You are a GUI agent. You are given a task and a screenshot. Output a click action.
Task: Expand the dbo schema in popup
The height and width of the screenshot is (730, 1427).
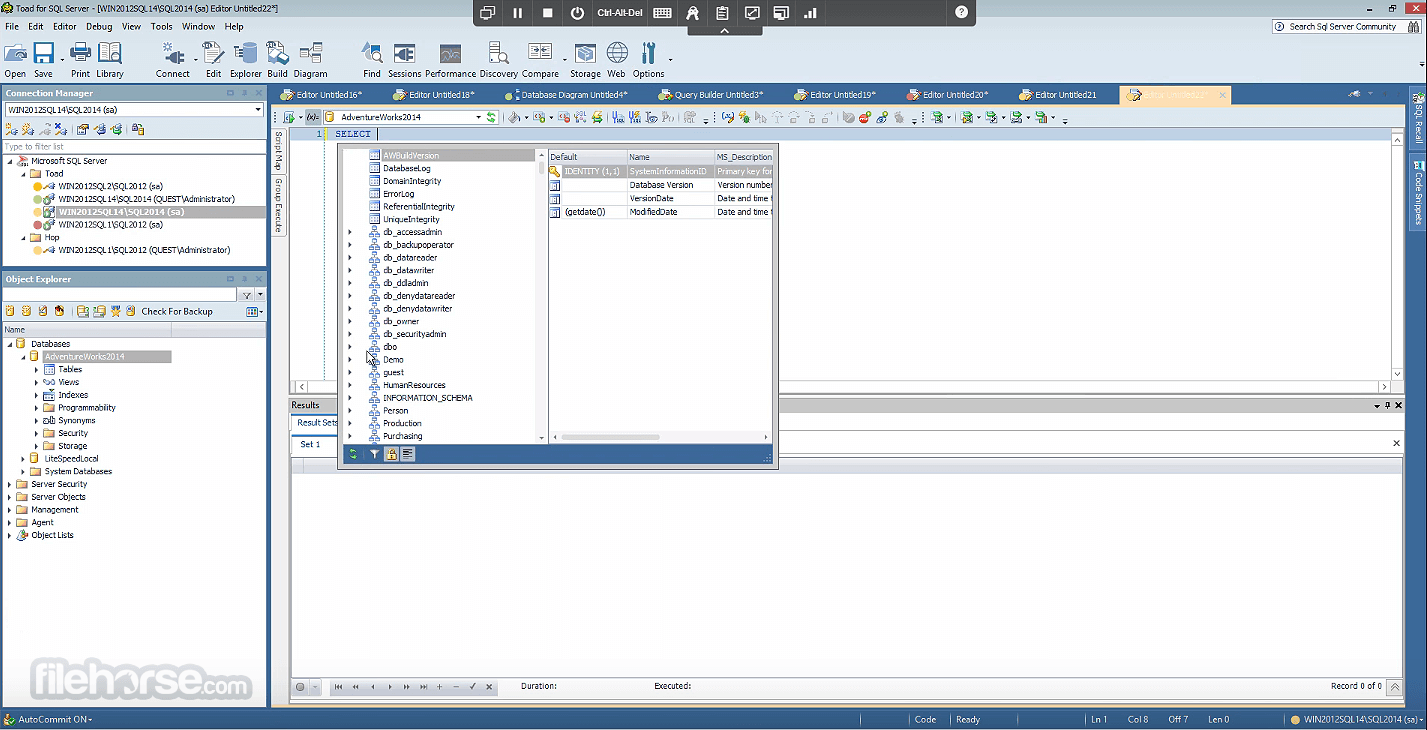(349, 347)
